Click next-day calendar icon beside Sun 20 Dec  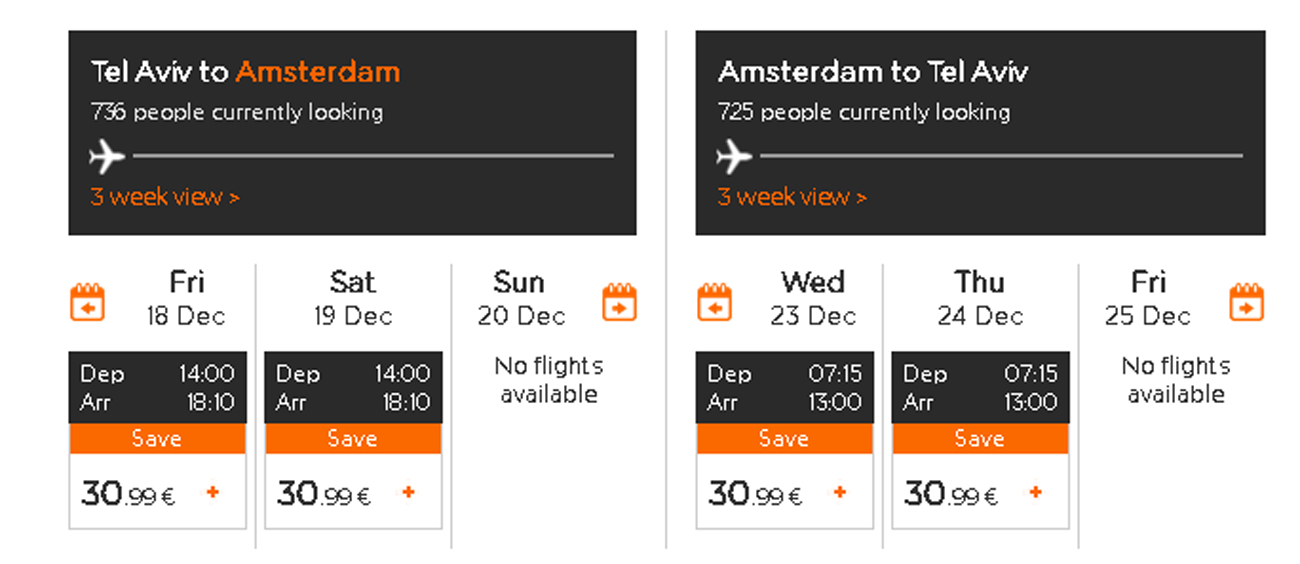click(619, 302)
